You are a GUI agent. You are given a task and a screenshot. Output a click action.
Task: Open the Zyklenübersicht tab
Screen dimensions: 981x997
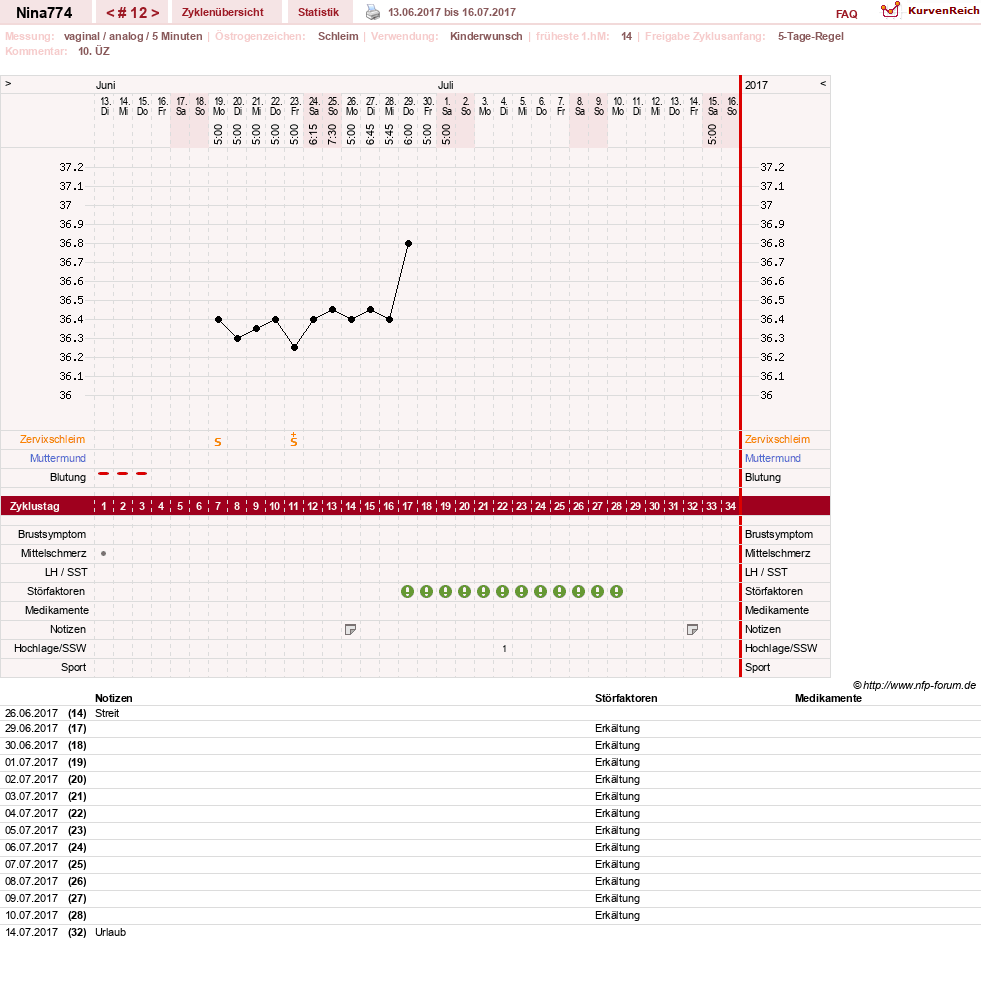click(223, 12)
